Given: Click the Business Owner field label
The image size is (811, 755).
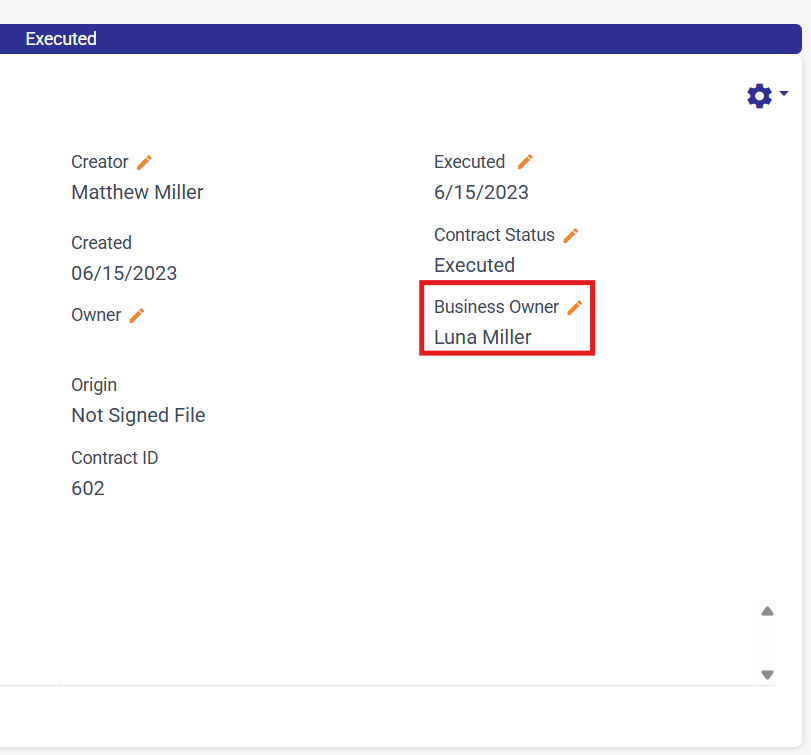Looking at the screenshot, I should click(496, 307).
